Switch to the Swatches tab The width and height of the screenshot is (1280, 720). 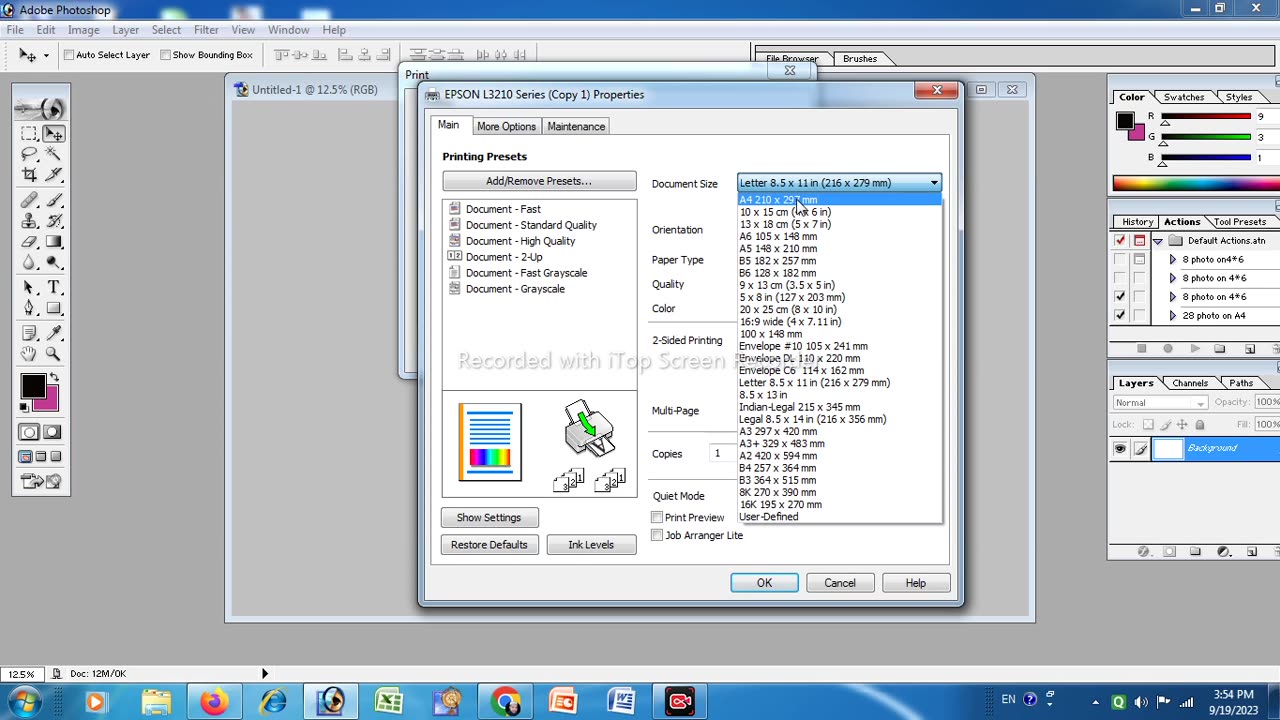coord(1184,97)
